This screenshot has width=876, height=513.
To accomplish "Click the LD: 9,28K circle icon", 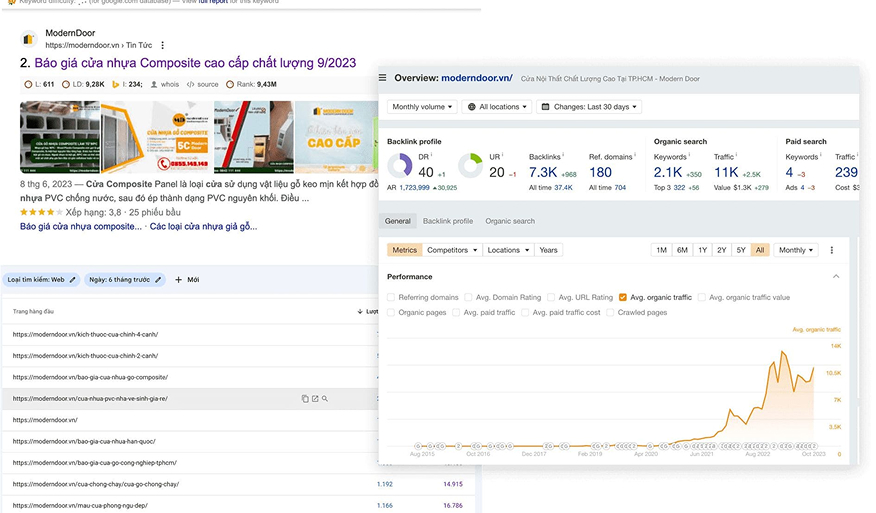I will coord(66,84).
